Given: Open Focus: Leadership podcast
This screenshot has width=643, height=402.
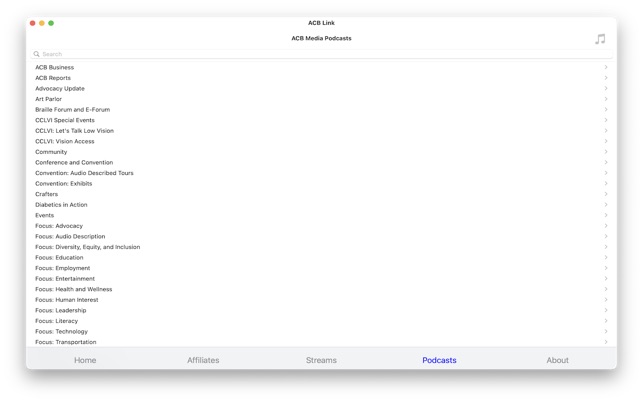Looking at the screenshot, I should pyautogui.click(x=322, y=311).
